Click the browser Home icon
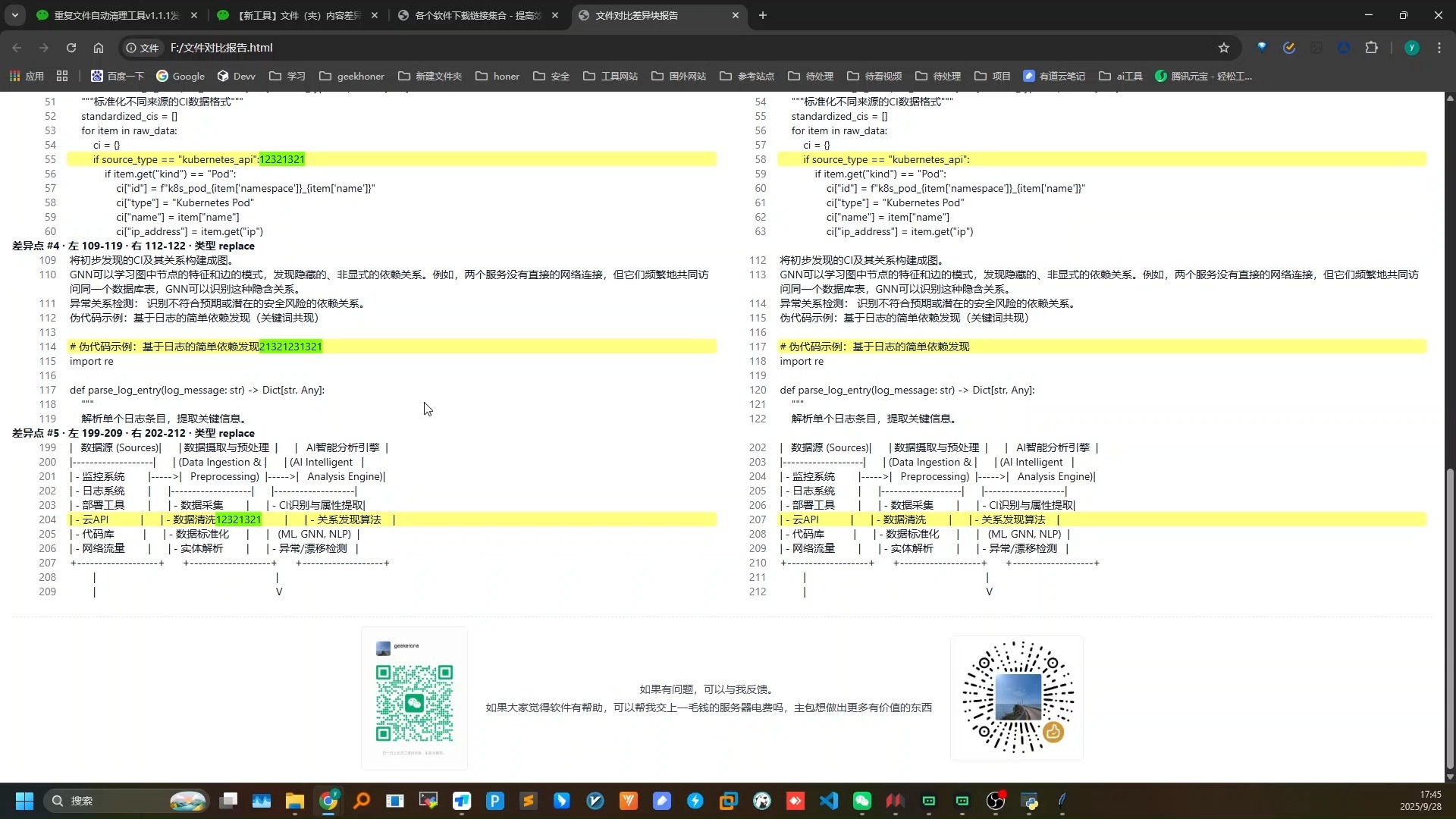The height and width of the screenshot is (819, 1456). tap(99, 47)
